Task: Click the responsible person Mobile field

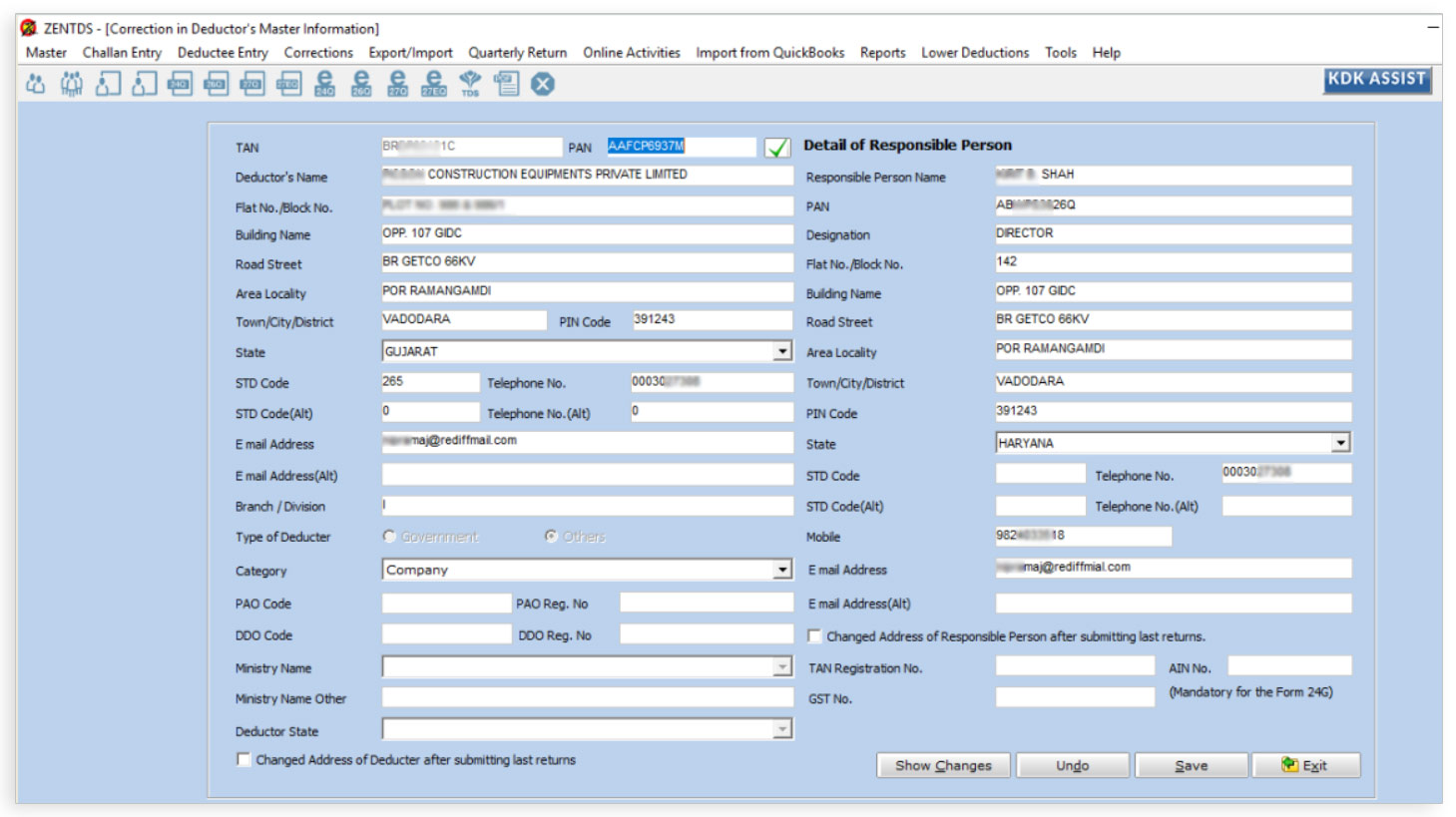Action: 1083,536
